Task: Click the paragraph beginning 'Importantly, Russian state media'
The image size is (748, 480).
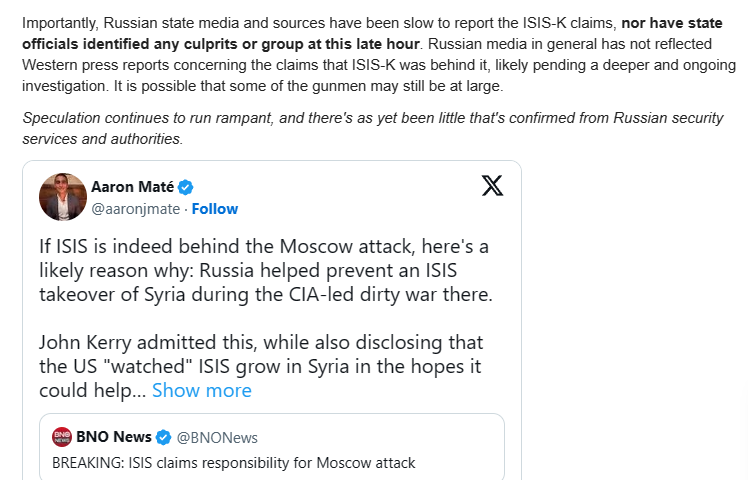Action: [379, 54]
